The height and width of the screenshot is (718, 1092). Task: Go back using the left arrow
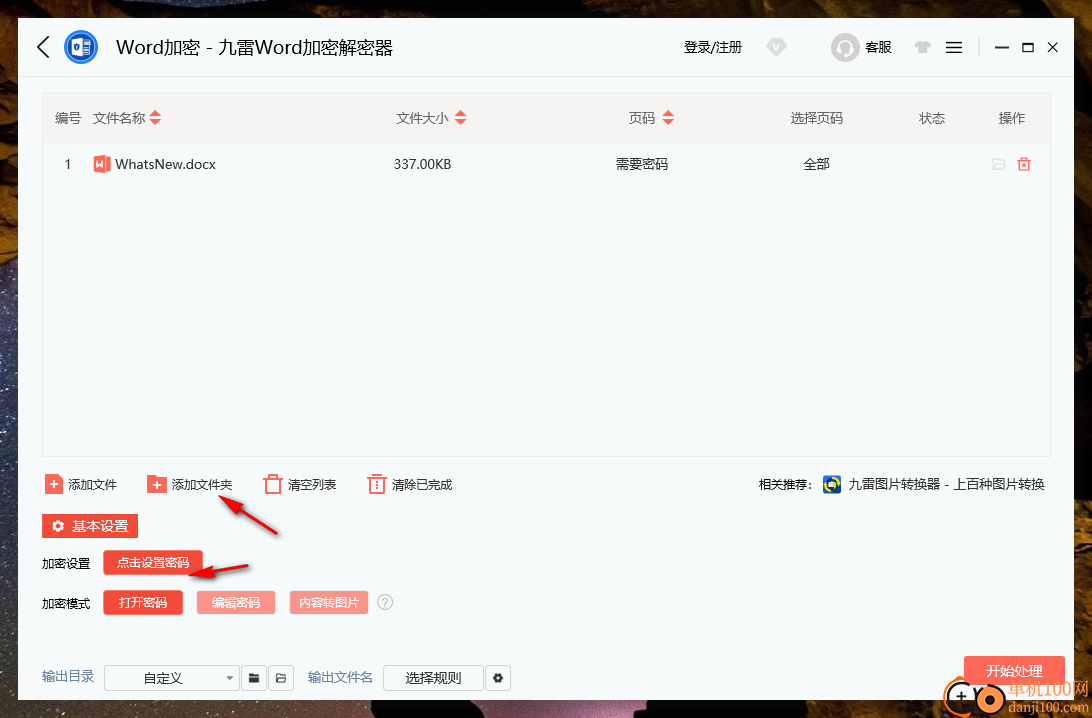point(43,47)
